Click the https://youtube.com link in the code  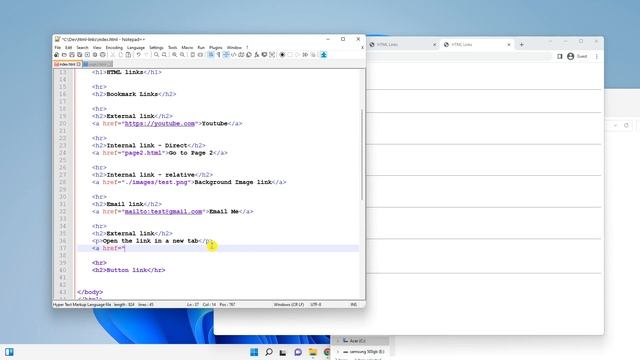coord(160,124)
